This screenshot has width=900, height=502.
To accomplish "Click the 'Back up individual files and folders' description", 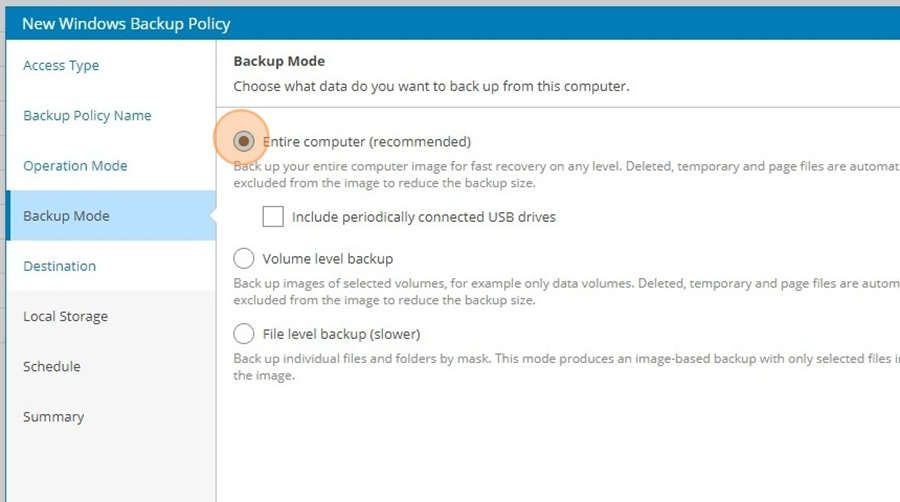I will (567, 367).
